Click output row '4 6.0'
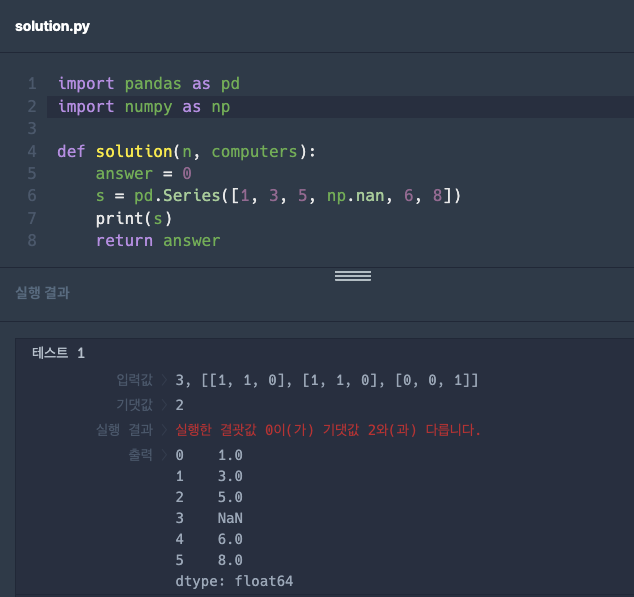The image size is (634, 597). 209,539
